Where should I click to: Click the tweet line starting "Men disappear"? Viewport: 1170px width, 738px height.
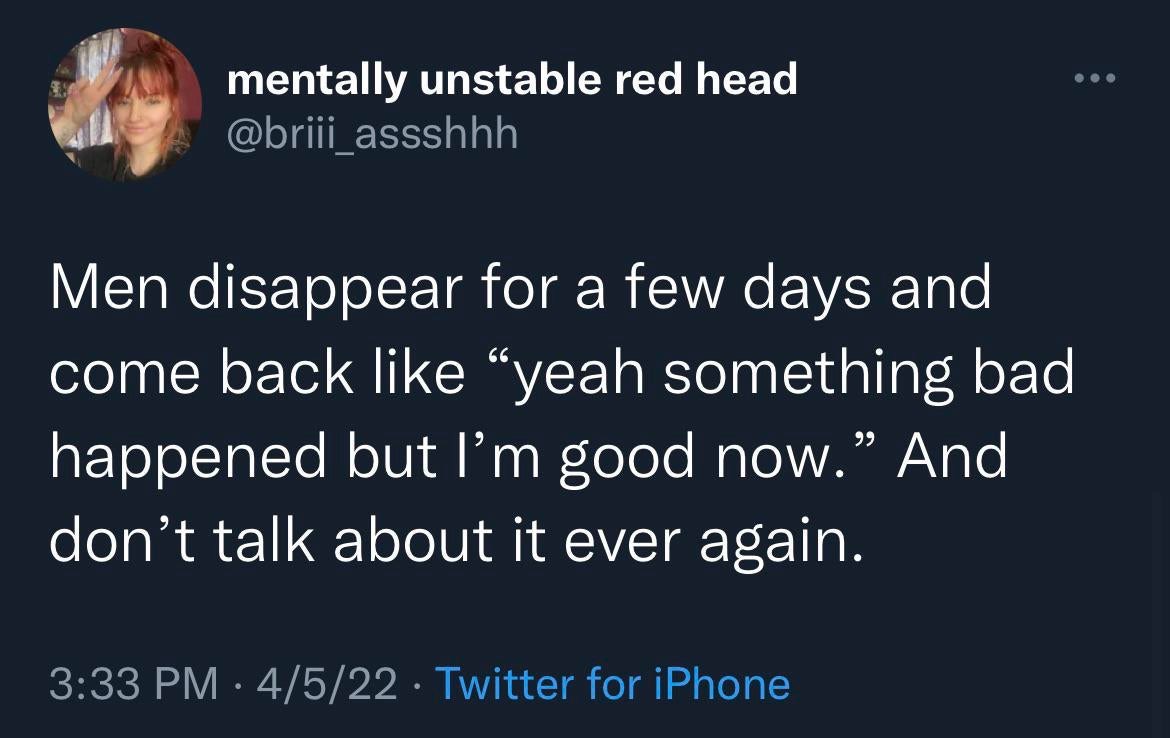[521, 288]
